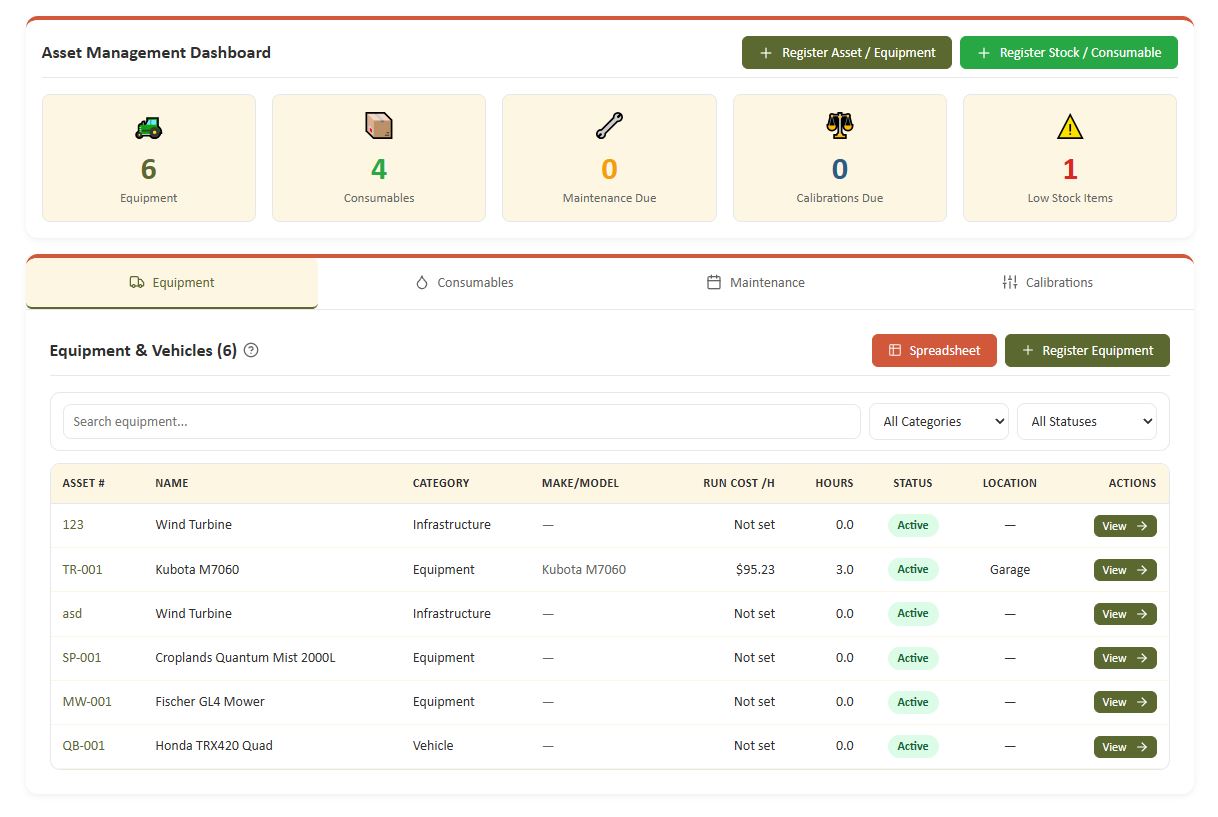This screenshot has height=817, width=1218.
Task: Click the LOCATION column header
Action: [x=1010, y=483]
